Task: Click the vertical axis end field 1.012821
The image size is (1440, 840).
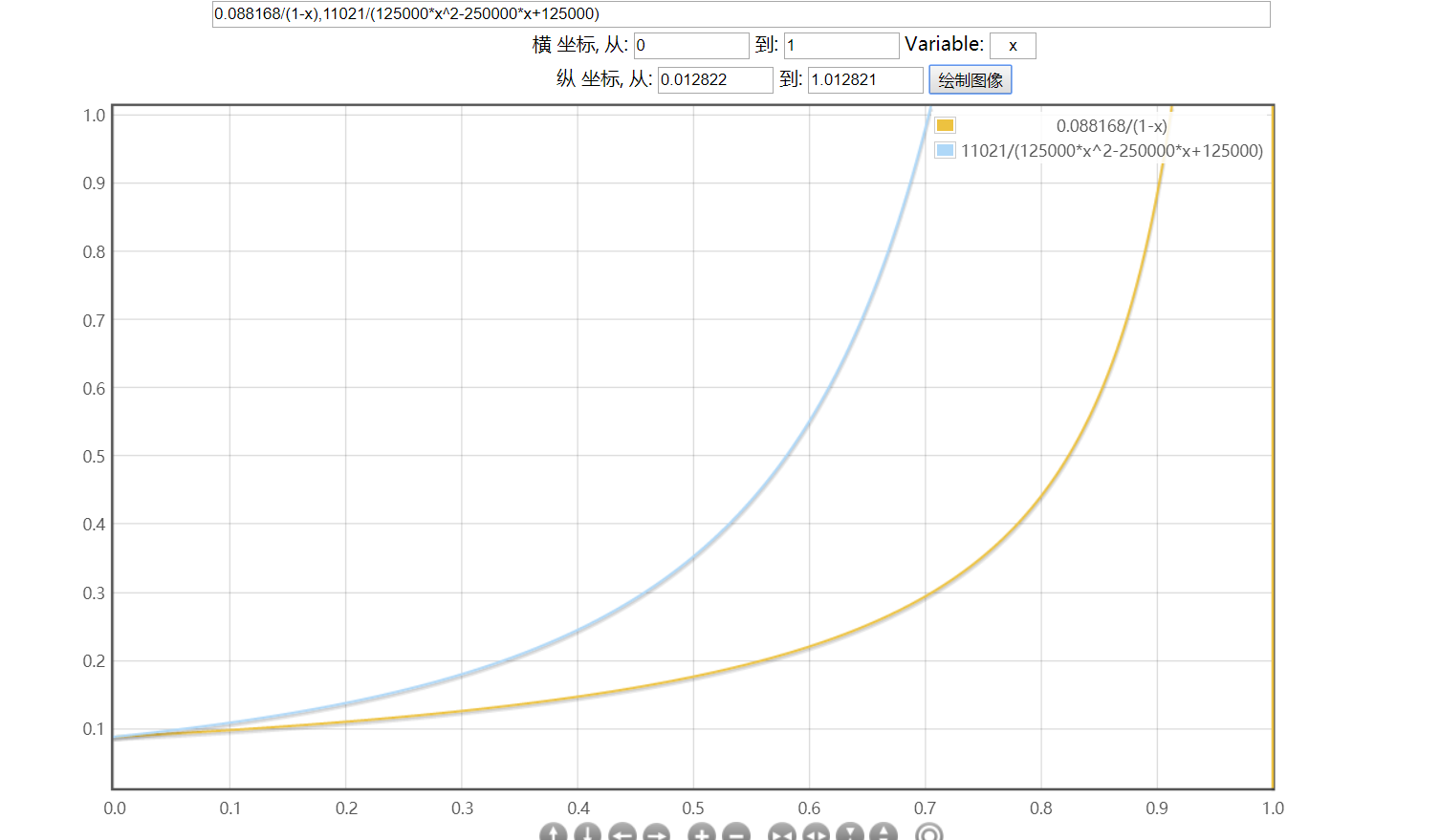Action: tap(864, 80)
